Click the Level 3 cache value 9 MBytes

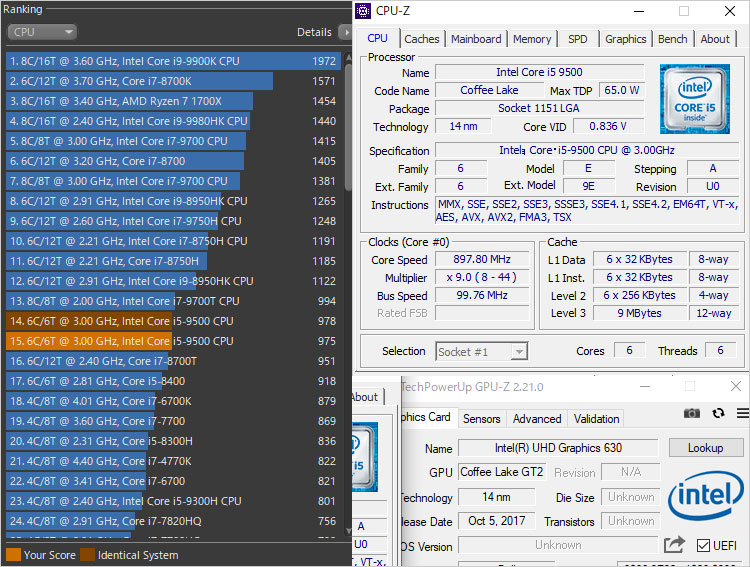point(640,313)
